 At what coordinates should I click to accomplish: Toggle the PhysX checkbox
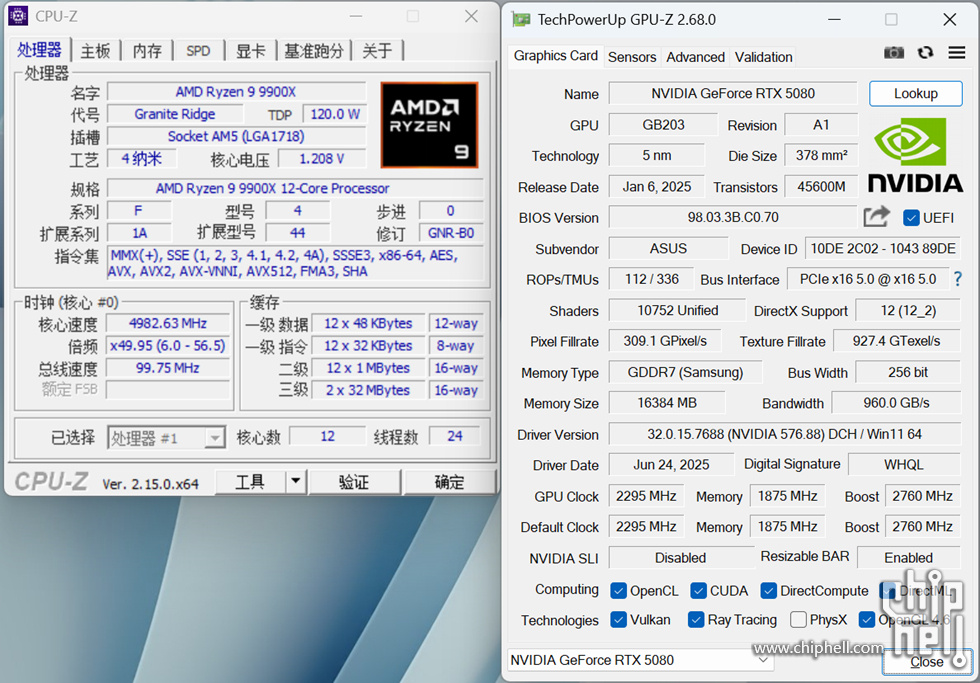(x=798, y=620)
